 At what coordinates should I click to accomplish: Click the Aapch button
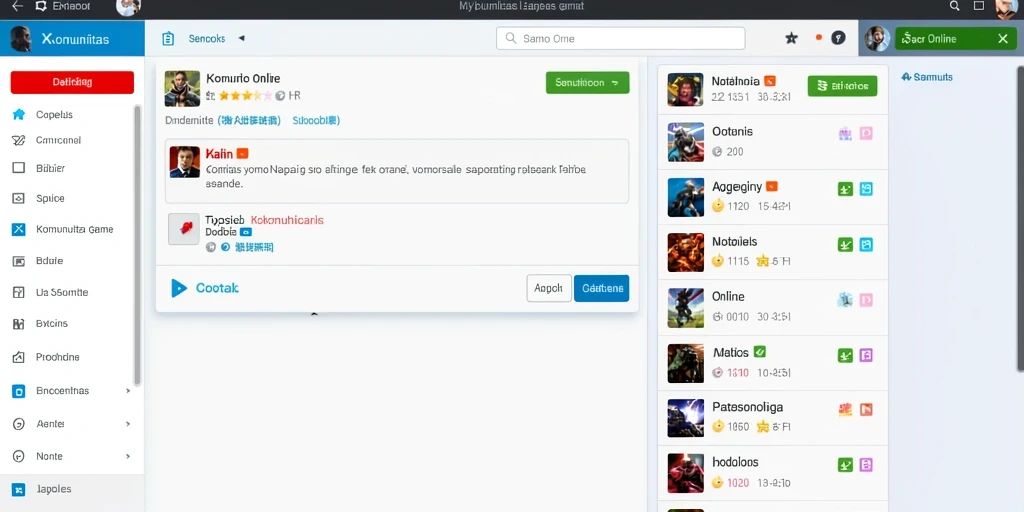pos(549,288)
